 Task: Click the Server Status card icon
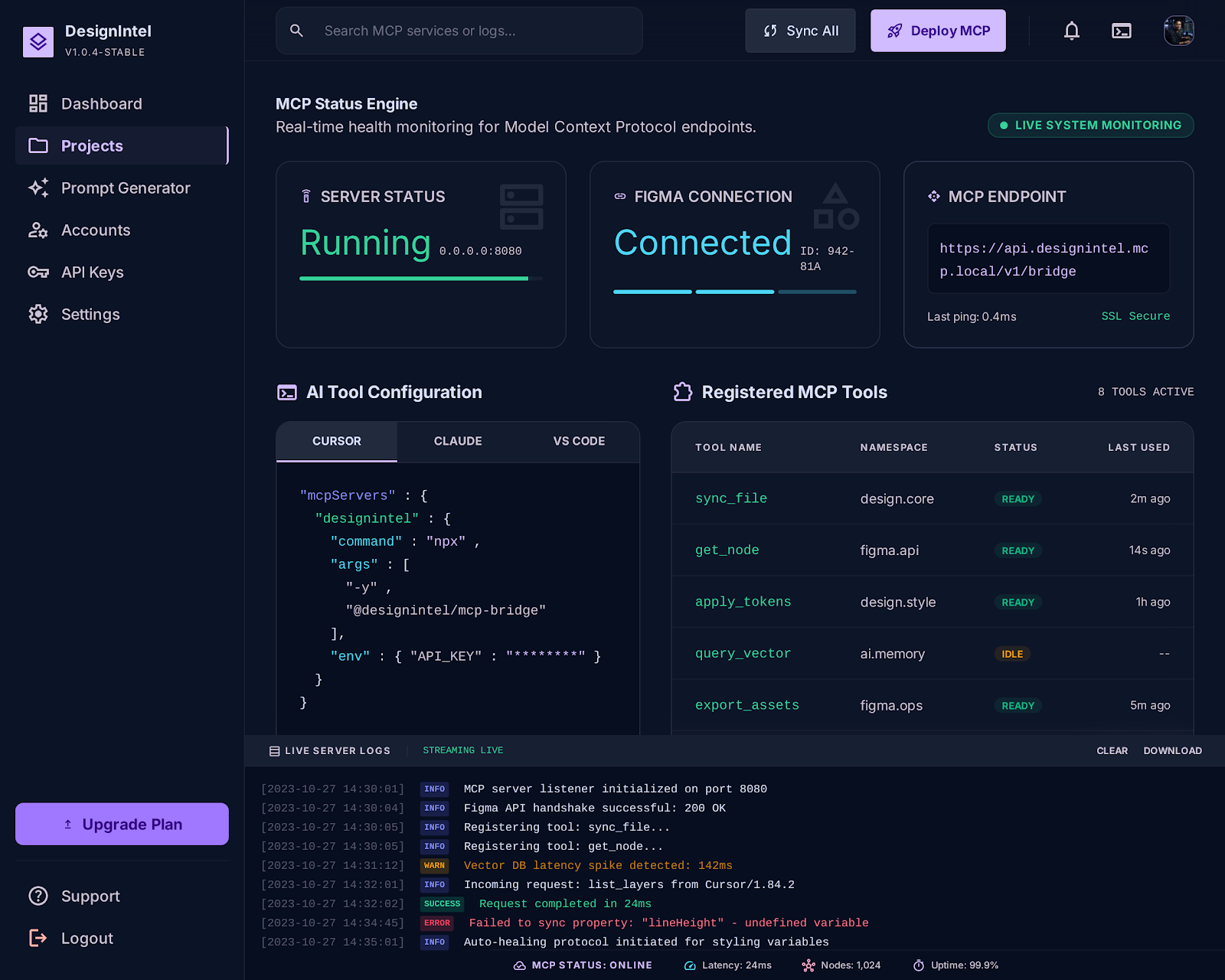point(306,197)
